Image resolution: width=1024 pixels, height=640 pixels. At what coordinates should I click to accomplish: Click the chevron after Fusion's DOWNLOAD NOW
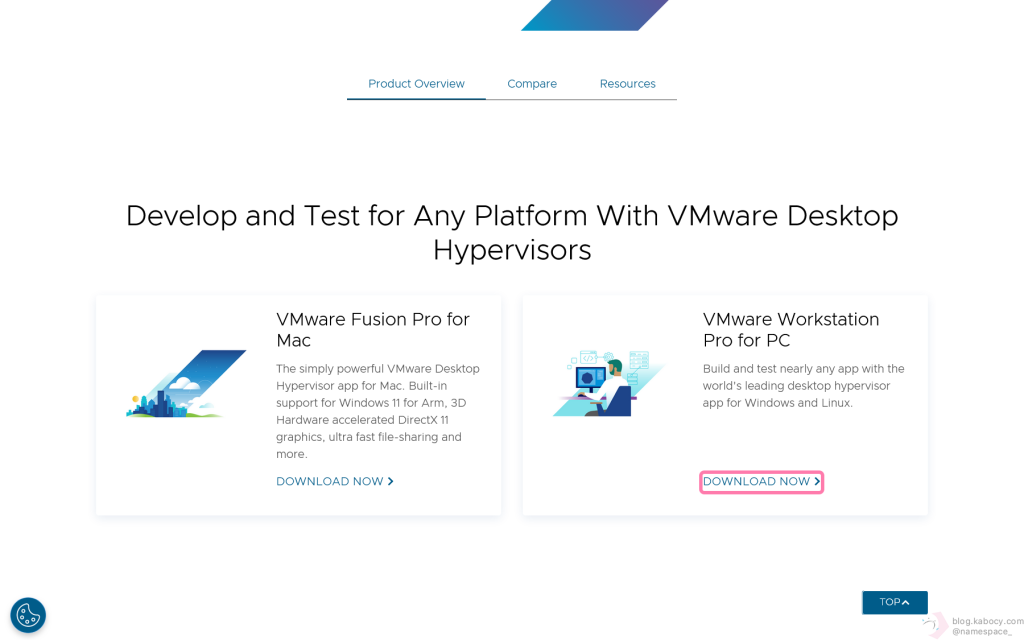click(x=391, y=482)
